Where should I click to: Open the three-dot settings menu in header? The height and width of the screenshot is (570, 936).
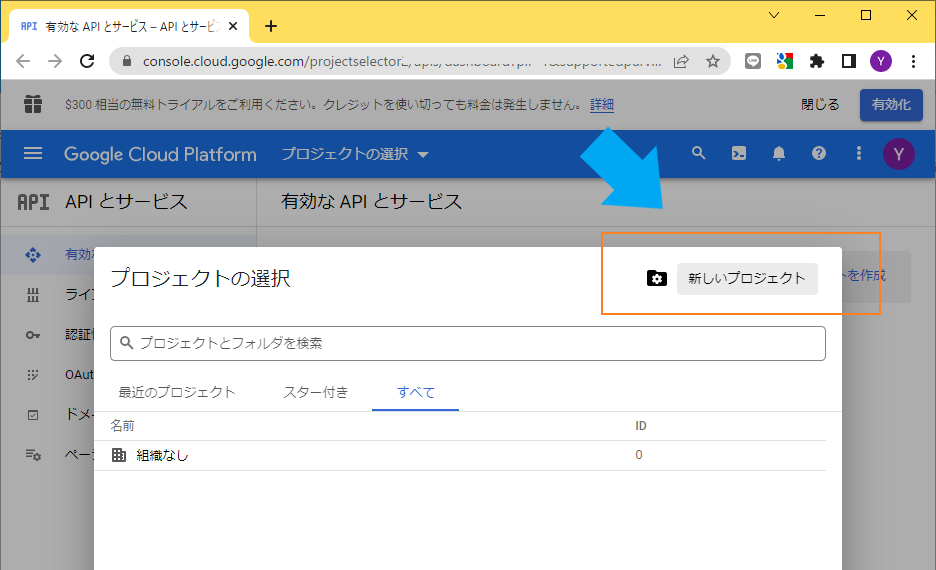coord(859,153)
